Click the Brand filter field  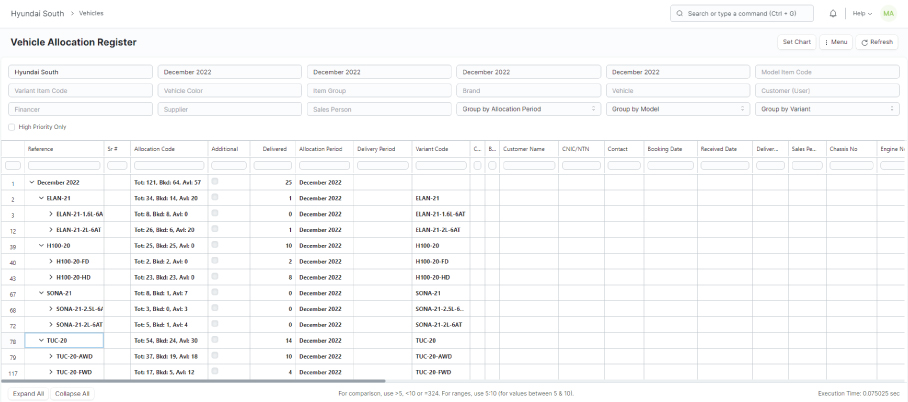528,90
